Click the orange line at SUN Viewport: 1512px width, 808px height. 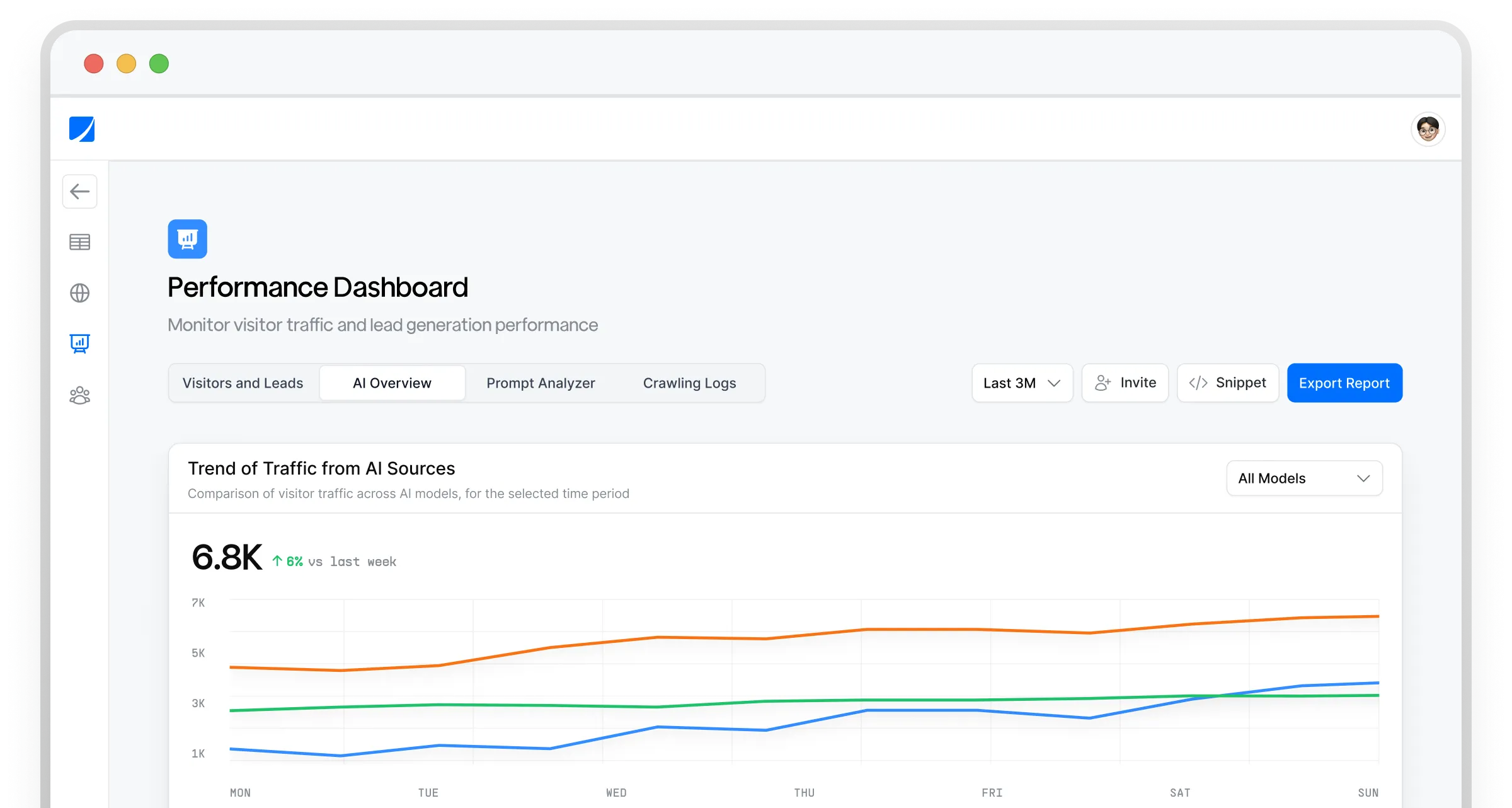(1376, 616)
